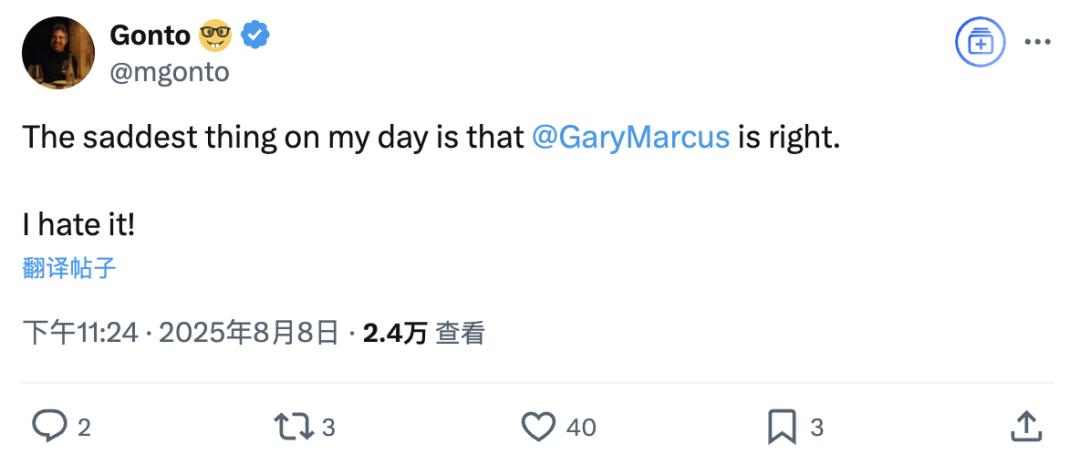Click the reply speech bubble icon
Screen dimensions: 1080x465
coord(50,427)
